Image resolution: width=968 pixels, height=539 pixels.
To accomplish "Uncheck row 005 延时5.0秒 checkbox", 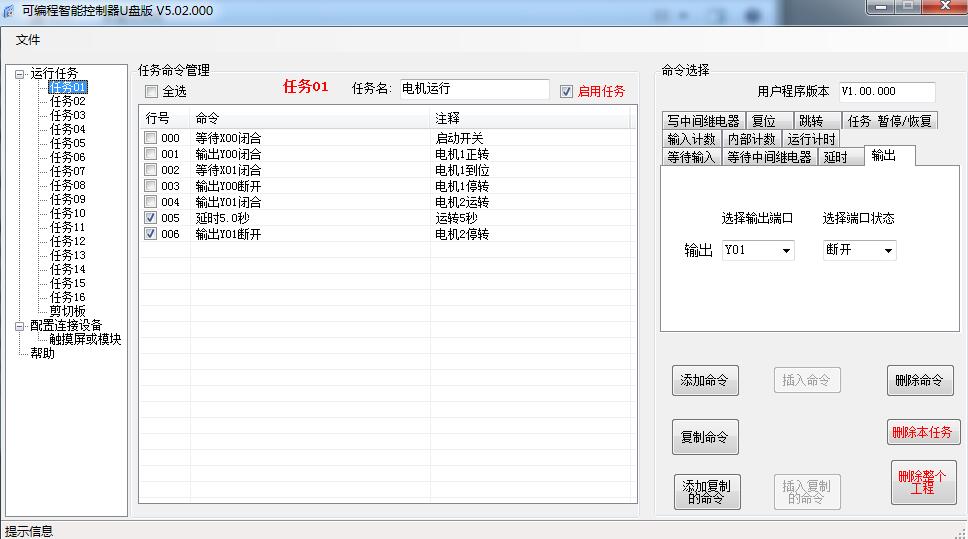I will [150, 218].
